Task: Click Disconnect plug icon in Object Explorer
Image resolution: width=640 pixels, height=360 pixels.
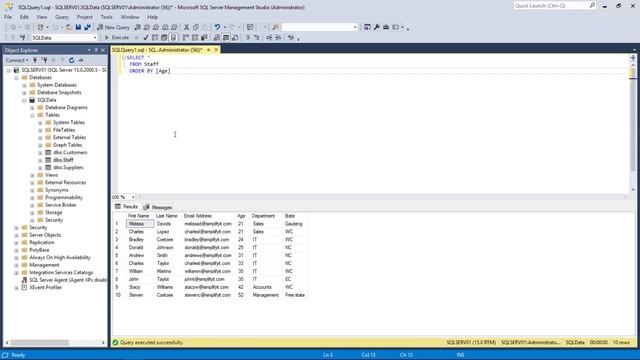Action: [44, 60]
